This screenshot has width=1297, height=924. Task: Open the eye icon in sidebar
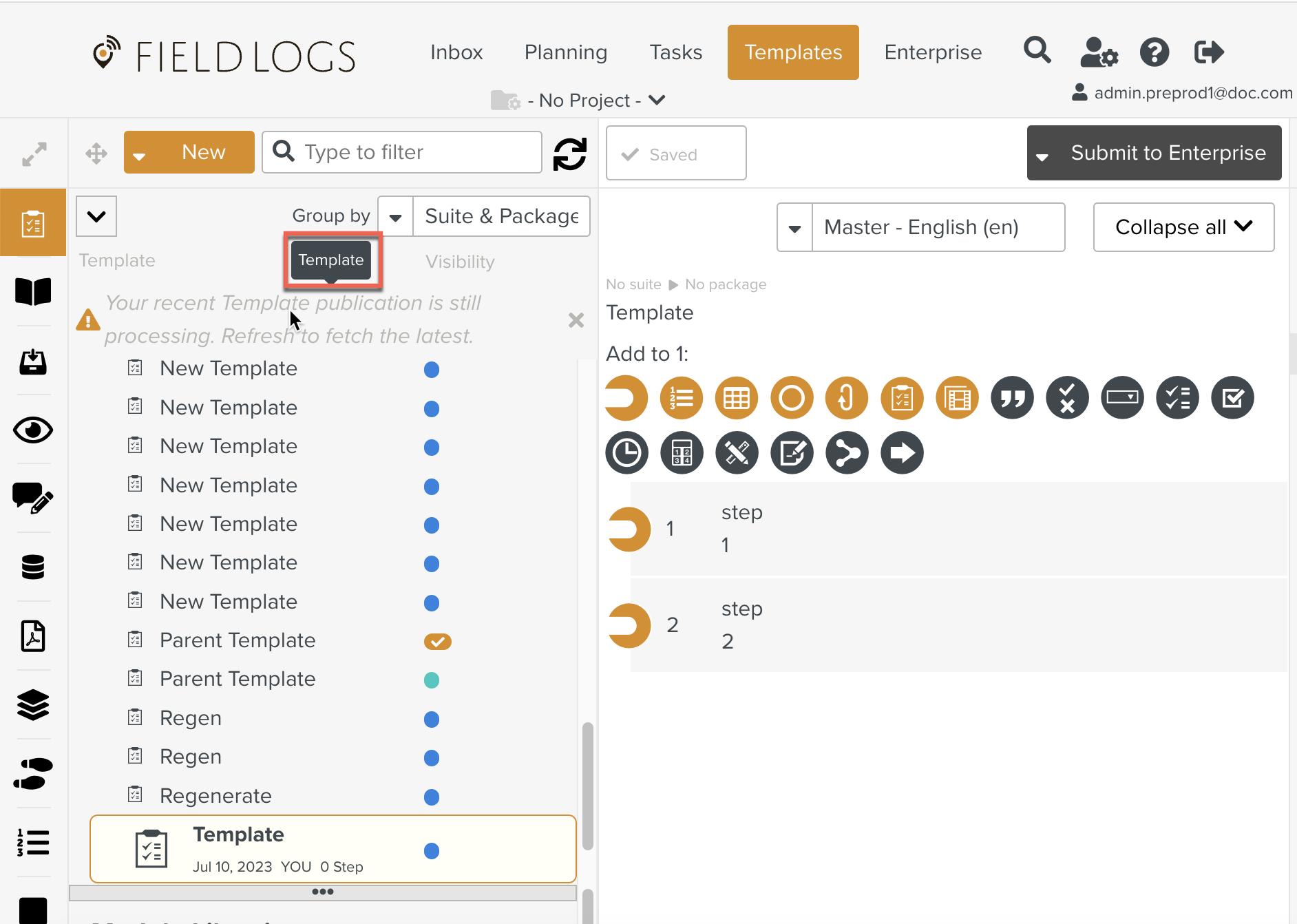point(32,430)
